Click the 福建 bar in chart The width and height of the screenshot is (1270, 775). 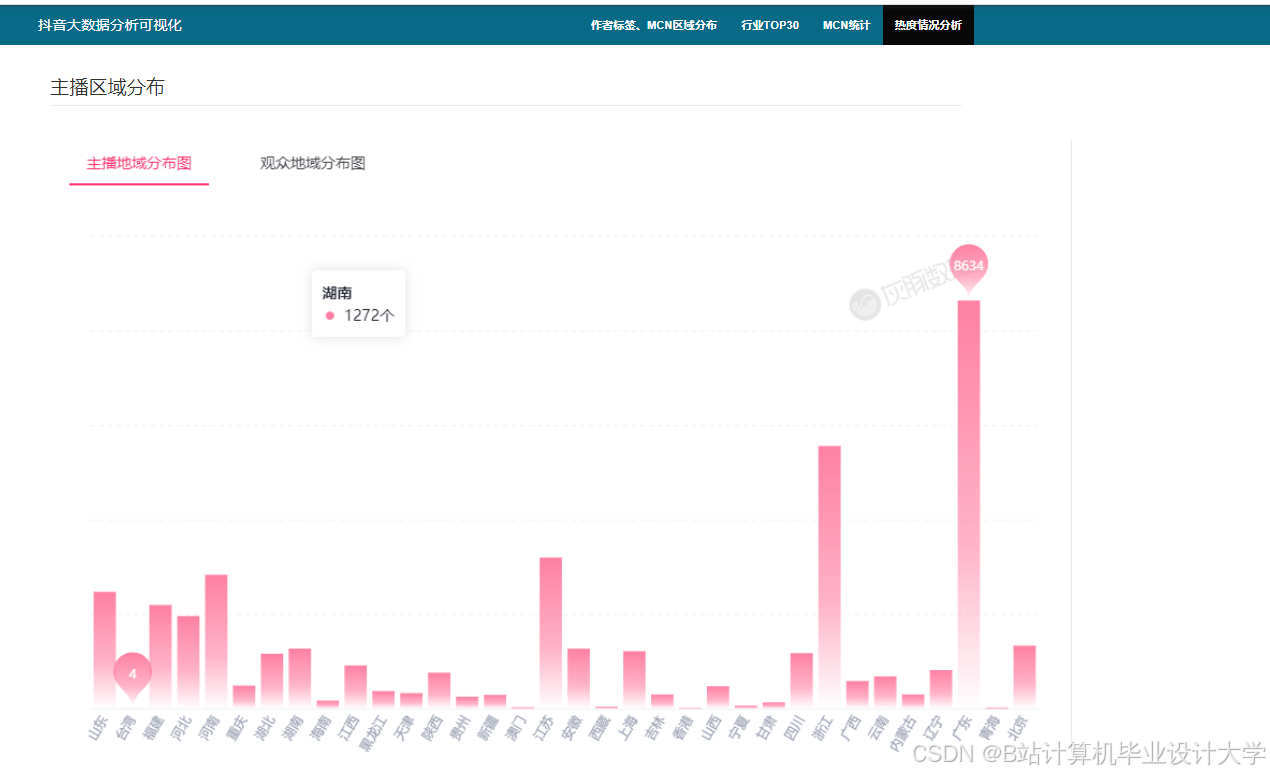click(160, 656)
